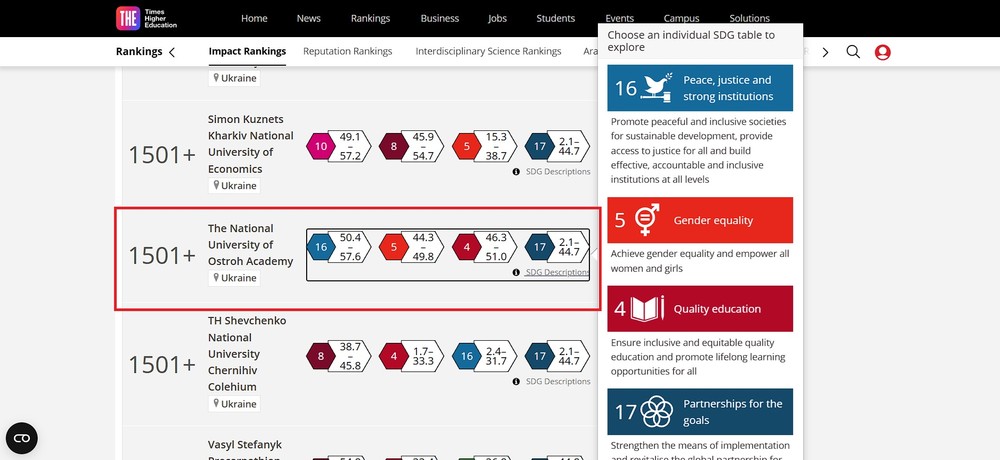The image size is (1000, 460).
Task: Open Simon Kuznets Kharkiv National University link
Action: [x=251, y=144]
